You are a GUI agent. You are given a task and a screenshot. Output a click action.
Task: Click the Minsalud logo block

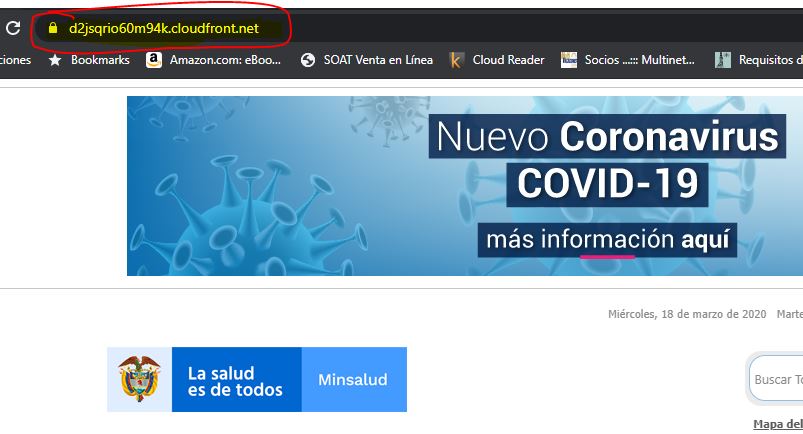(x=353, y=379)
